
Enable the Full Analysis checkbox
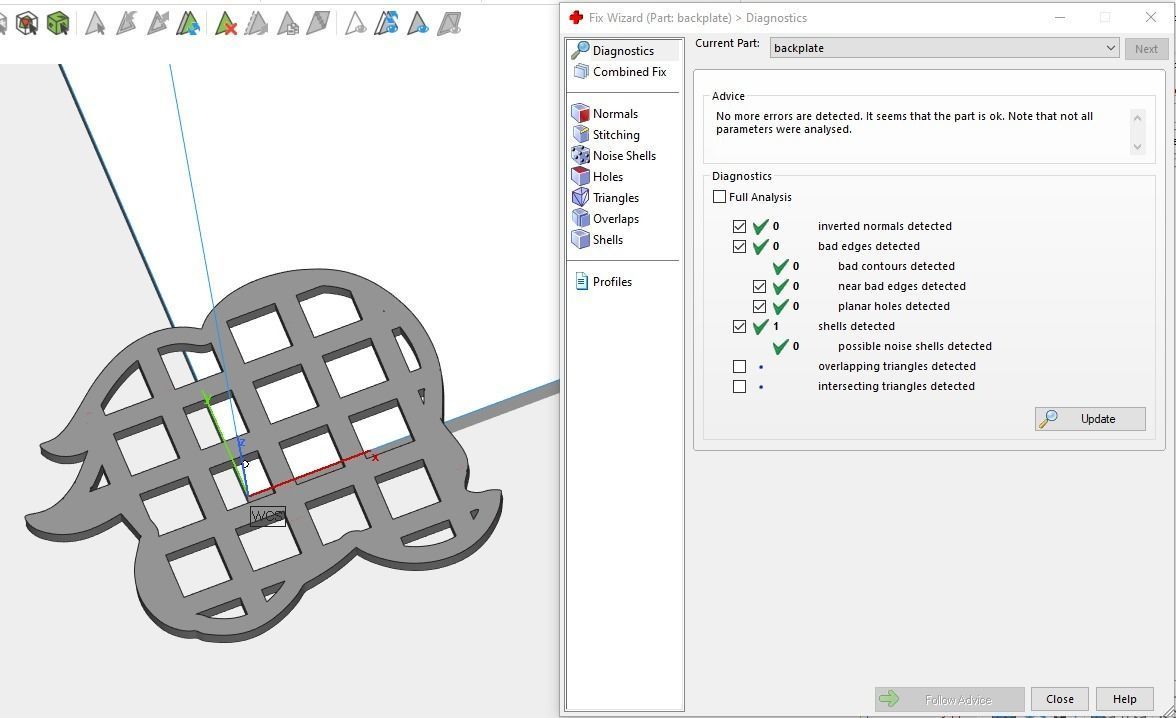click(x=719, y=197)
